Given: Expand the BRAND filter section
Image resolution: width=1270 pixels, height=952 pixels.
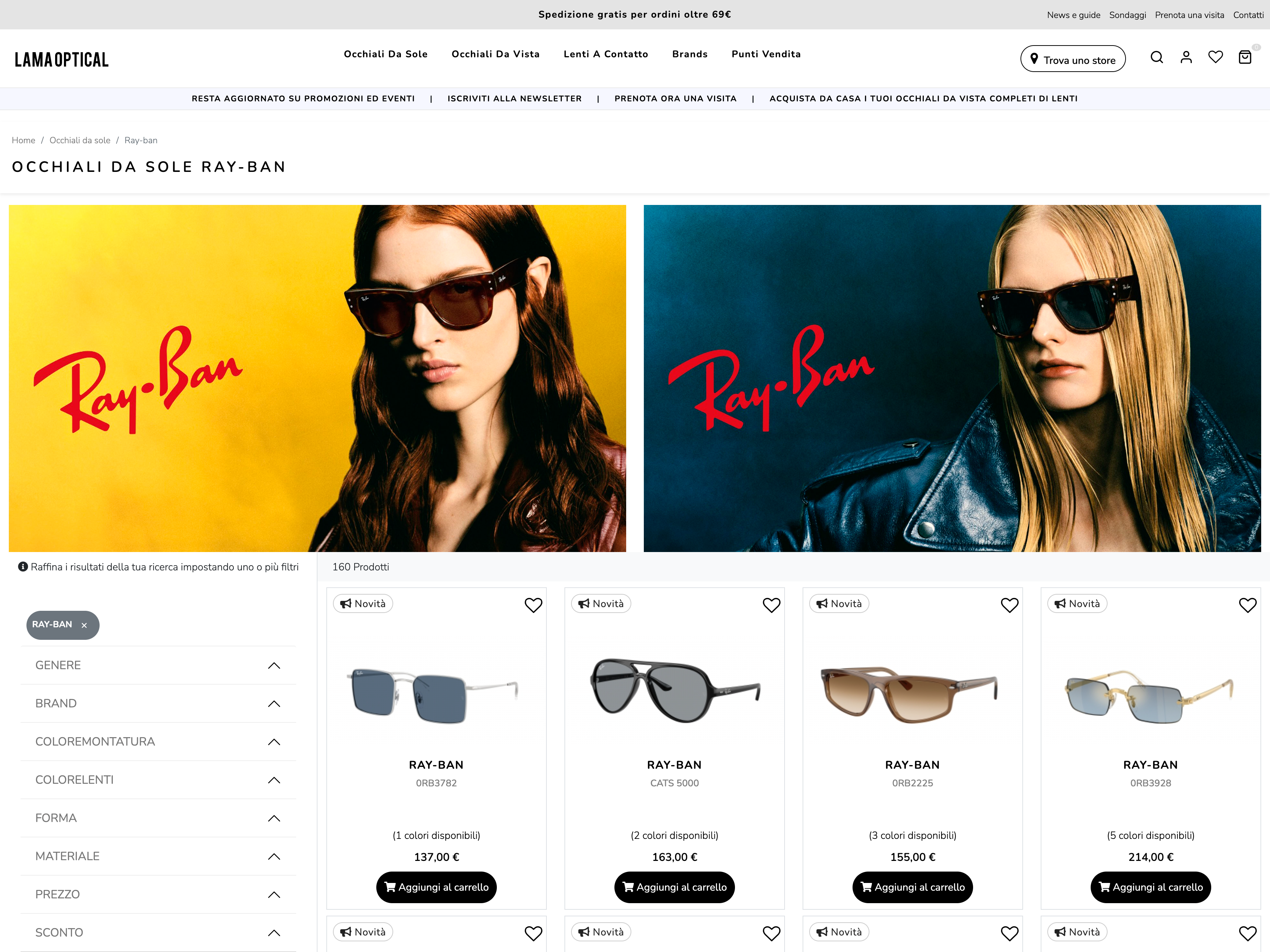Looking at the screenshot, I should [x=158, y=703].
